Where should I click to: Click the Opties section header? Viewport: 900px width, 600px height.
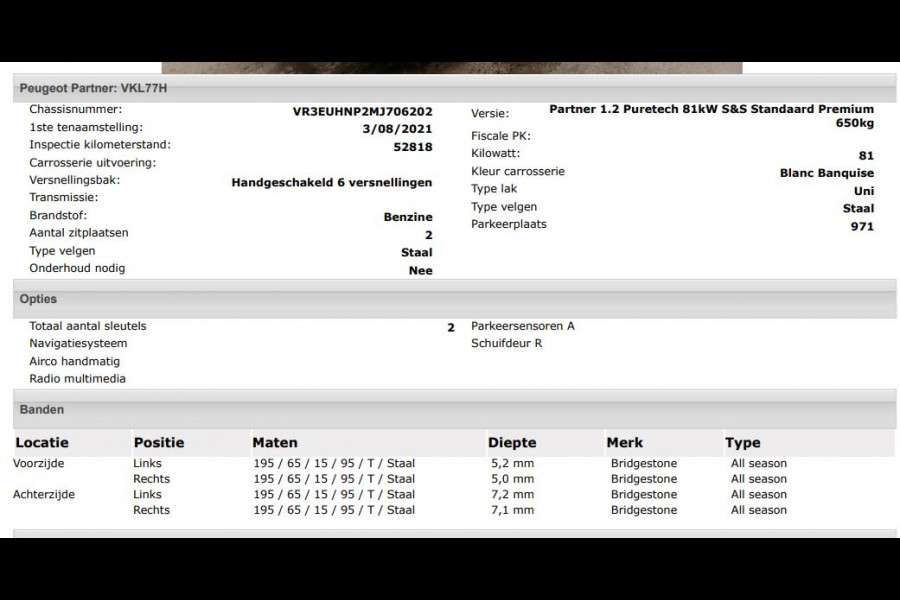click(454, 299)
